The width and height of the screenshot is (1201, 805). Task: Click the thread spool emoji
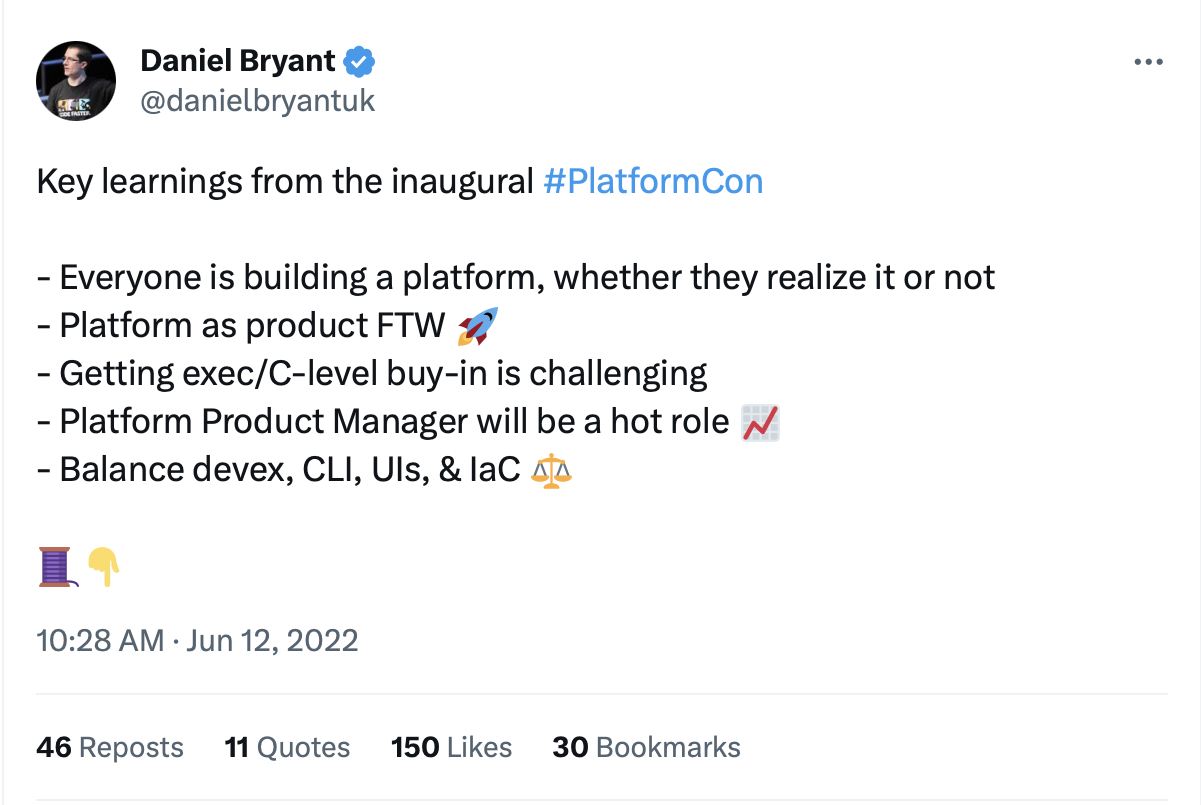click(55, 566)
